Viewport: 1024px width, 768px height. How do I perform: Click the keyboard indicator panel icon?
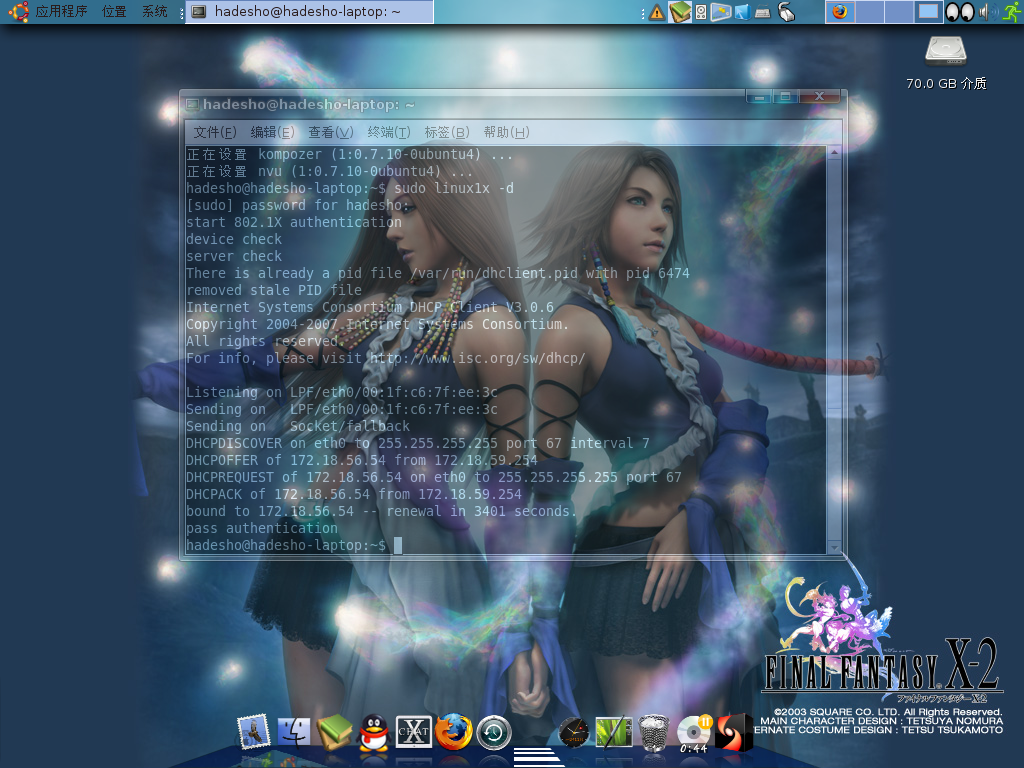[x=763, y=13]
